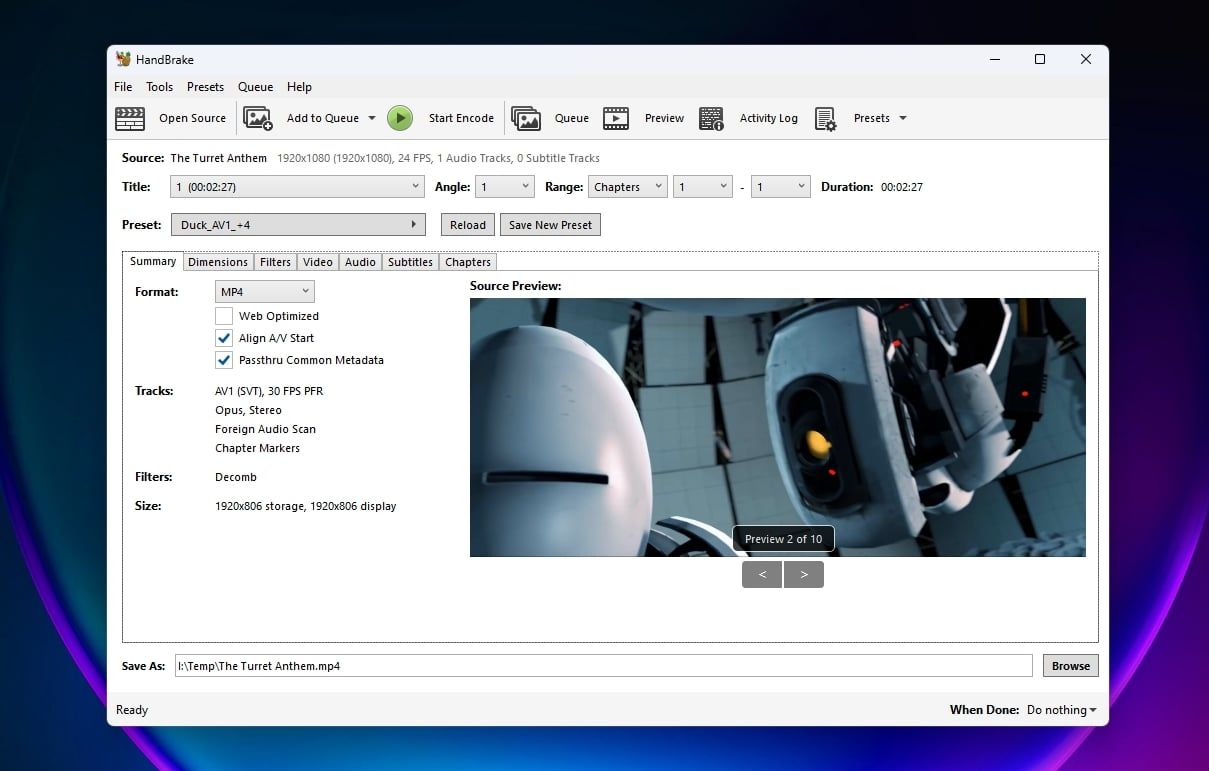Screen dimensions: 1209x771
Task: Click the Save New Preset button
Action: (550, 225)
